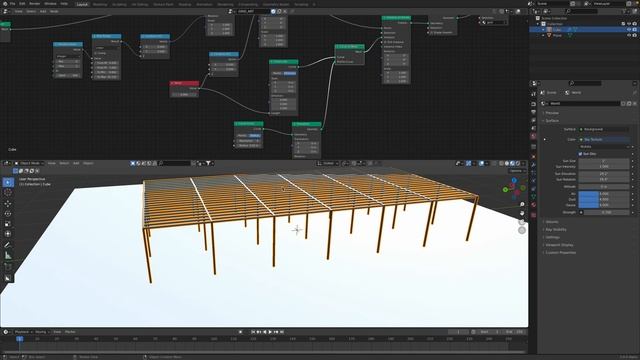The height and width of the screenshot is (360, 640).
Task: Toggle render camera icon for Plane row
Action: coord(635,36)
